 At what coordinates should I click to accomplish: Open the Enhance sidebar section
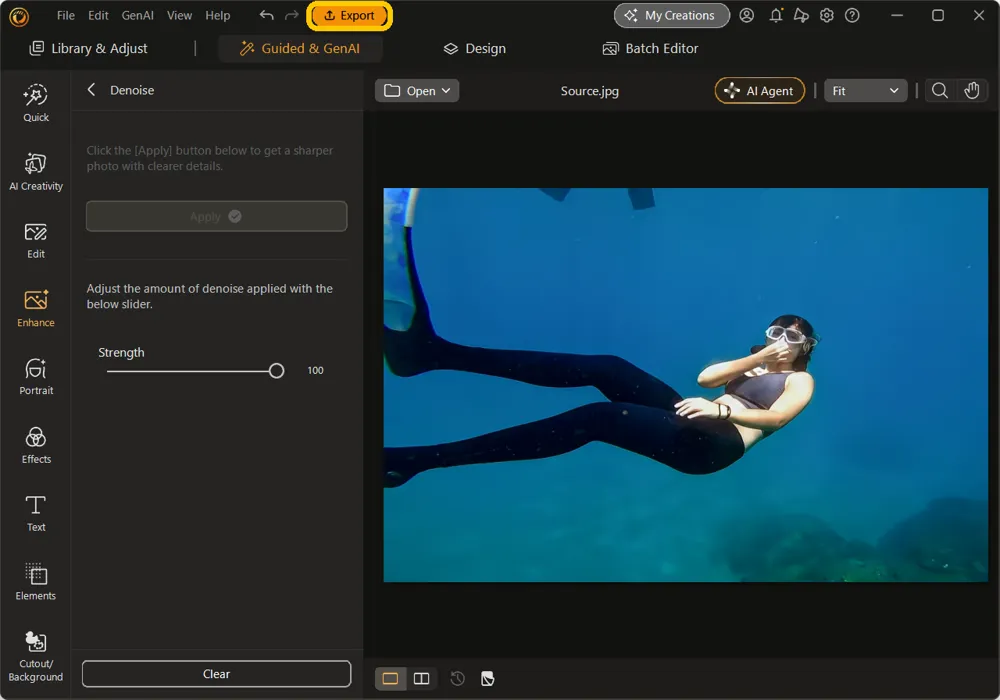[36, 309]
